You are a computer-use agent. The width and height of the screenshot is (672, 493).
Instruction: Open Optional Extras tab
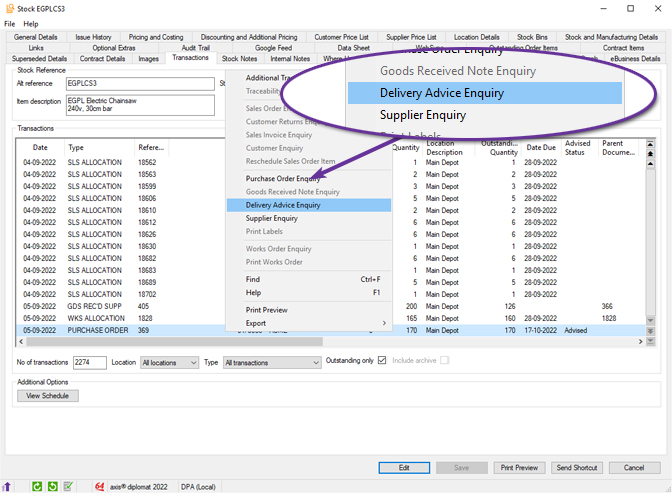[x=114, y=48]
